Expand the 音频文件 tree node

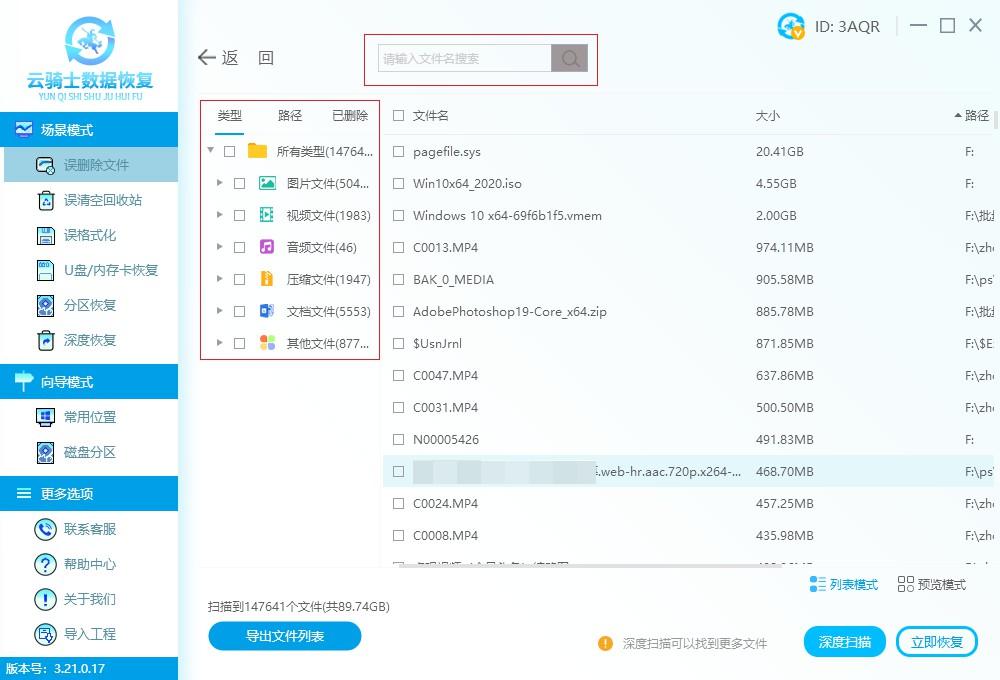[219, 247]
